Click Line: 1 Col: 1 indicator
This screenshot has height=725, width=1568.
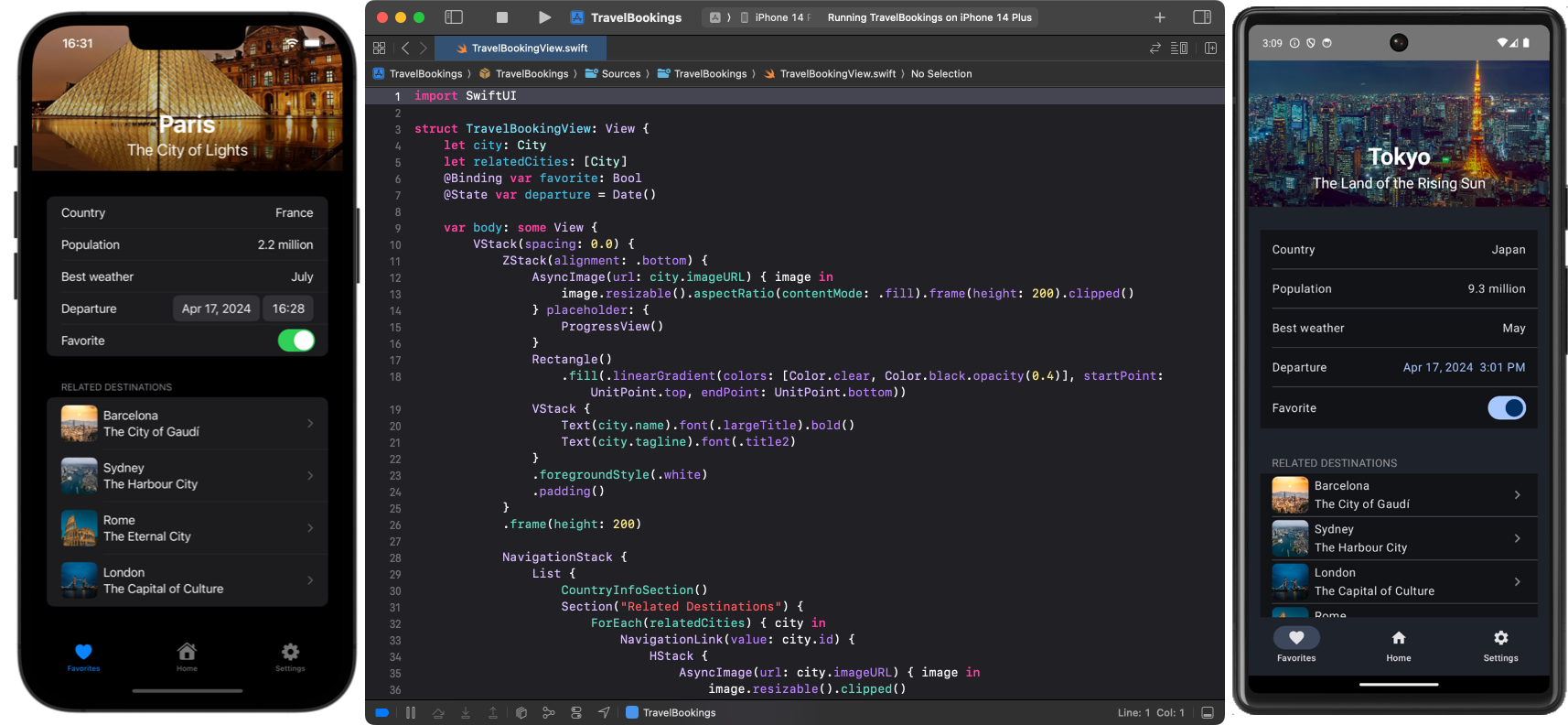point(1150,712)
